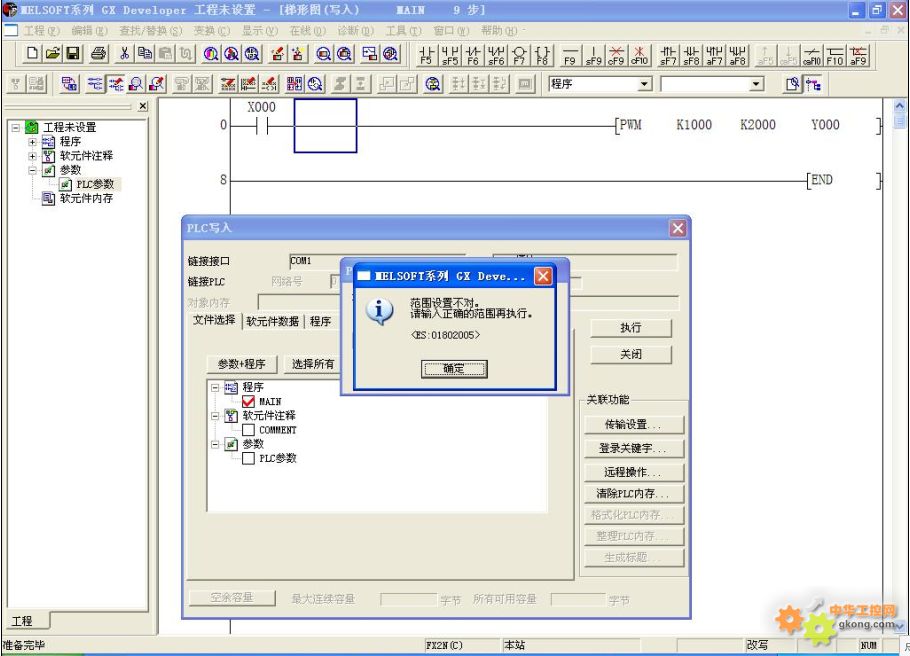Click the 执行 button
Screen dimensions: 910x656
[631, 328]
